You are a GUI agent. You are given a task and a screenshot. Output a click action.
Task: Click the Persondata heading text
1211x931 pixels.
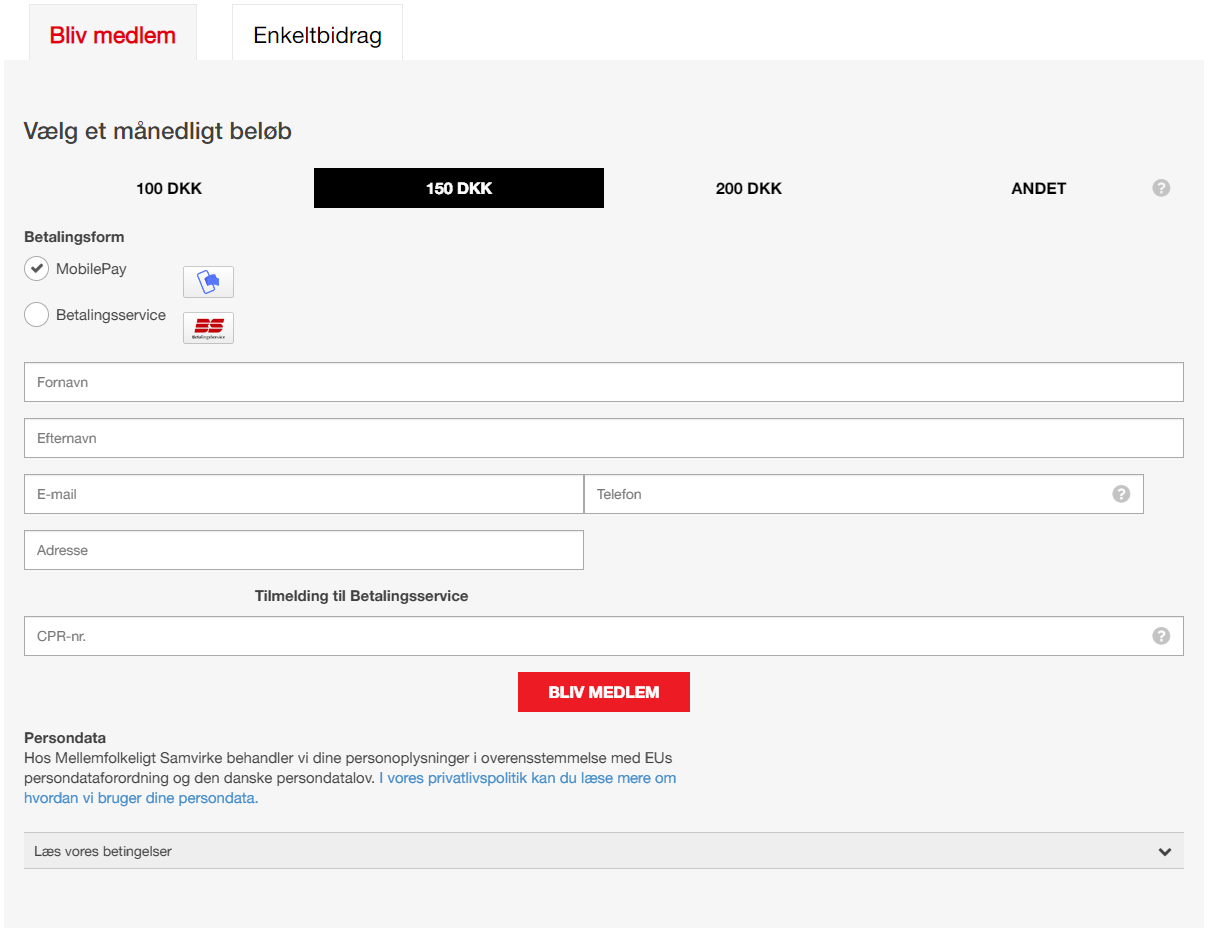coord(65,738)
